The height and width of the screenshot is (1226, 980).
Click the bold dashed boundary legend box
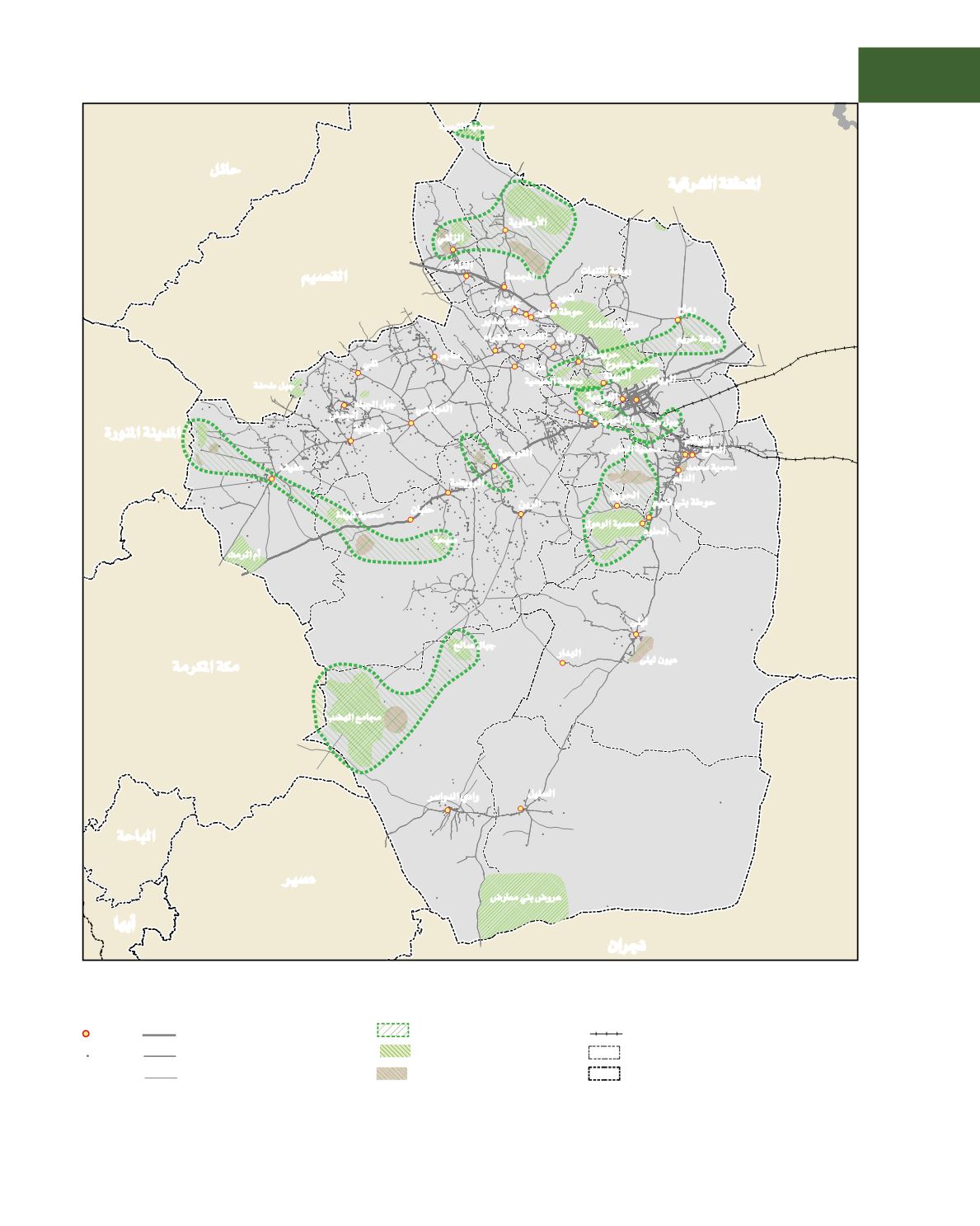tap(604, 1073)
